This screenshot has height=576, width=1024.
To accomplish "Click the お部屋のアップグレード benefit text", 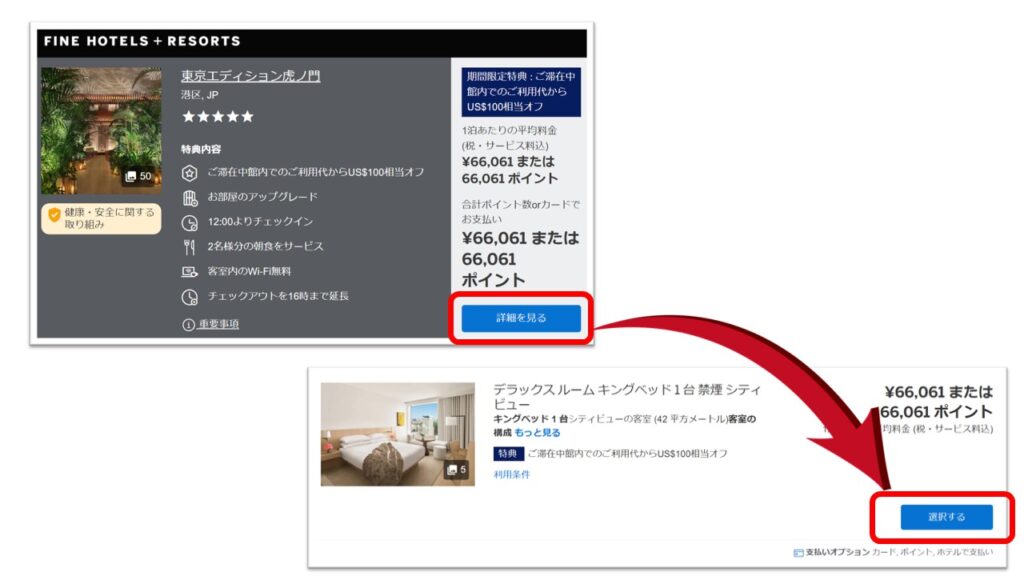I will click(263, 197).
